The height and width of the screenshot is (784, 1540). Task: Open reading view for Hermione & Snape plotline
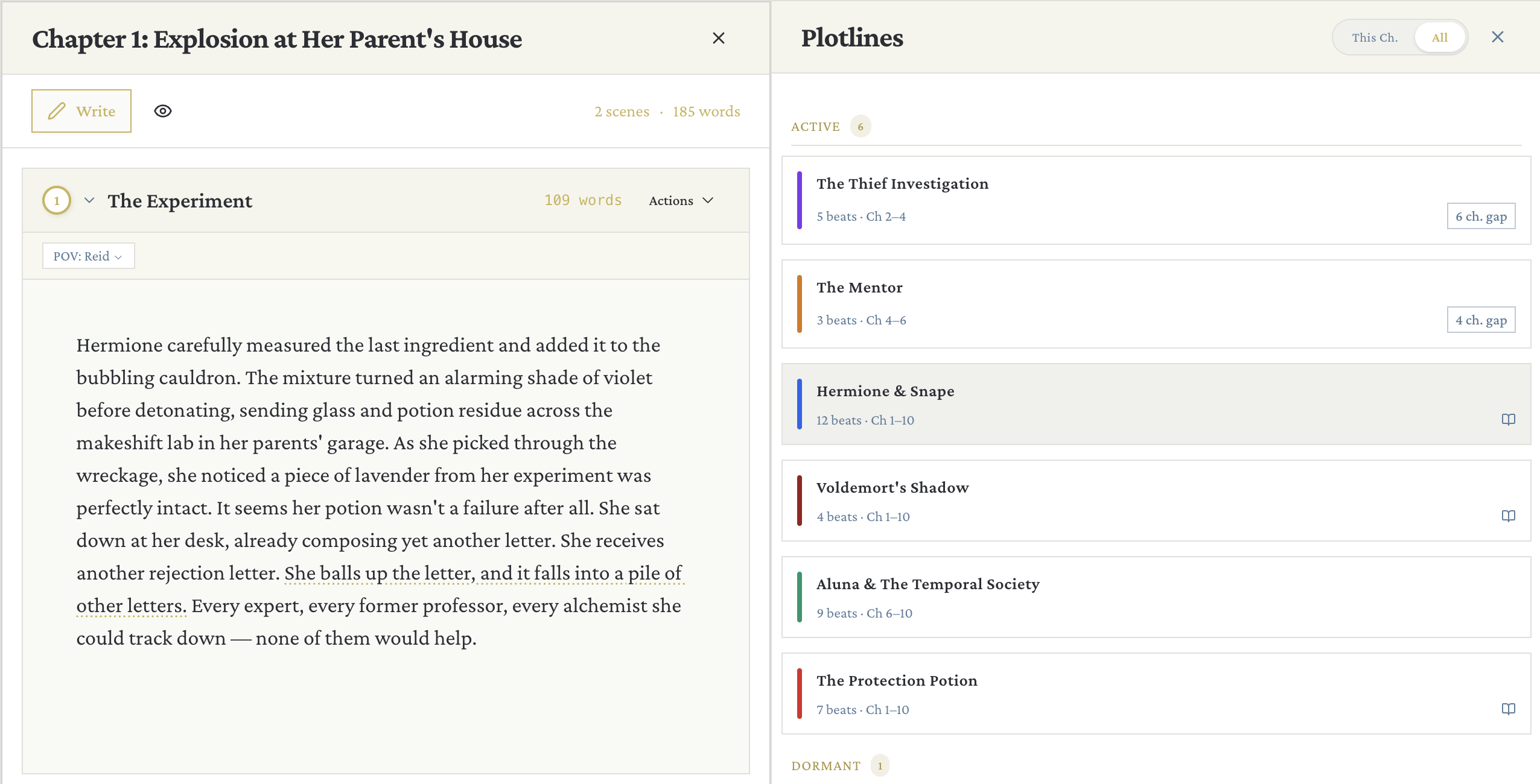[x=1510, y=419]
